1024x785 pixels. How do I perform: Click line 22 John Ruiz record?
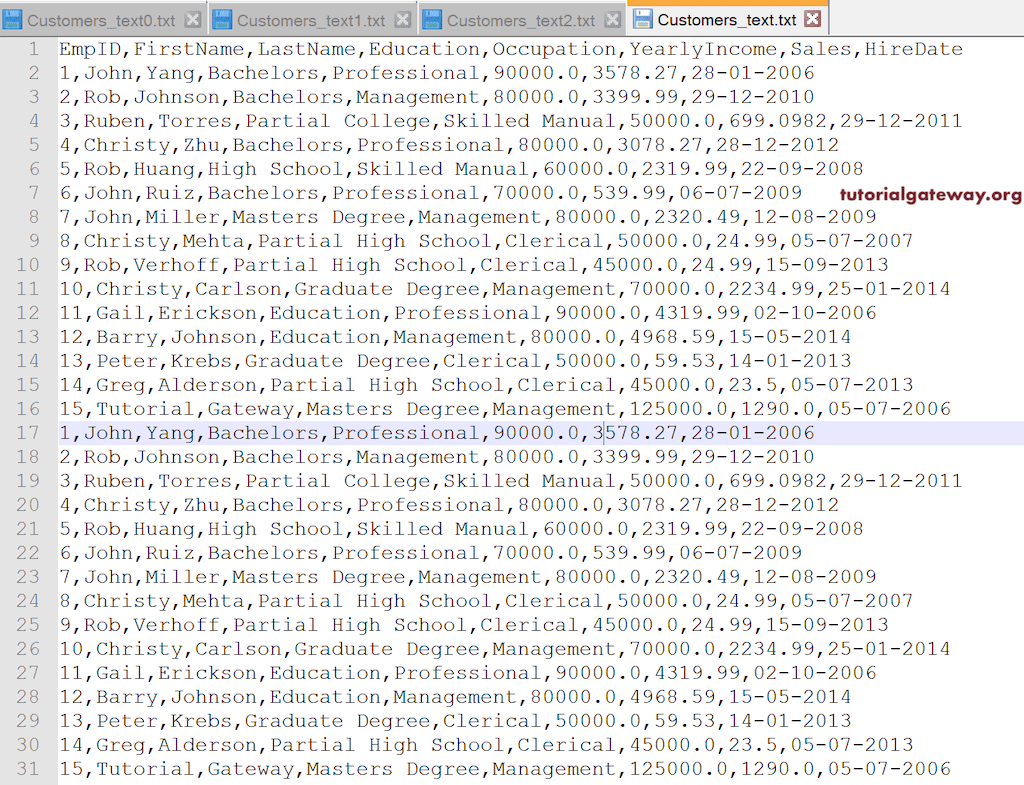coord(430,553)
